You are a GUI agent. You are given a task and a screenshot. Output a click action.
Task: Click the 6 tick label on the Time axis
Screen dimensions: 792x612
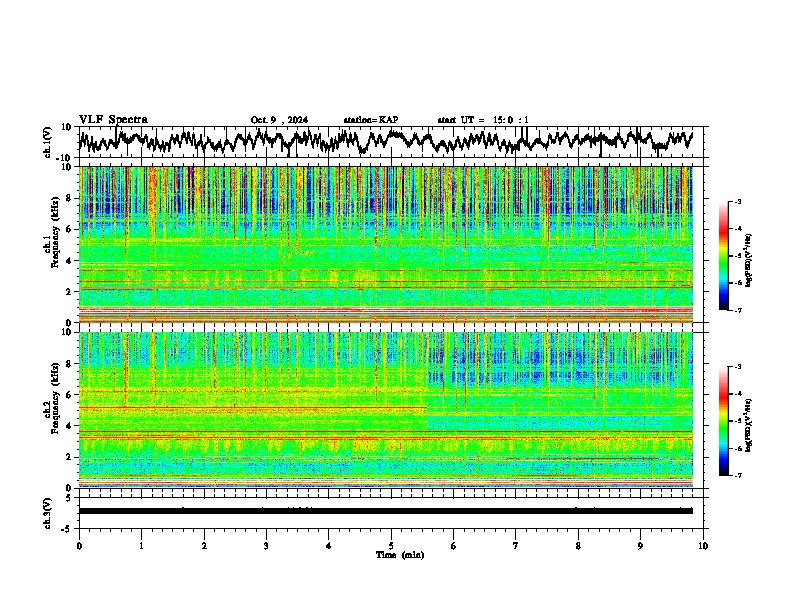454,546
